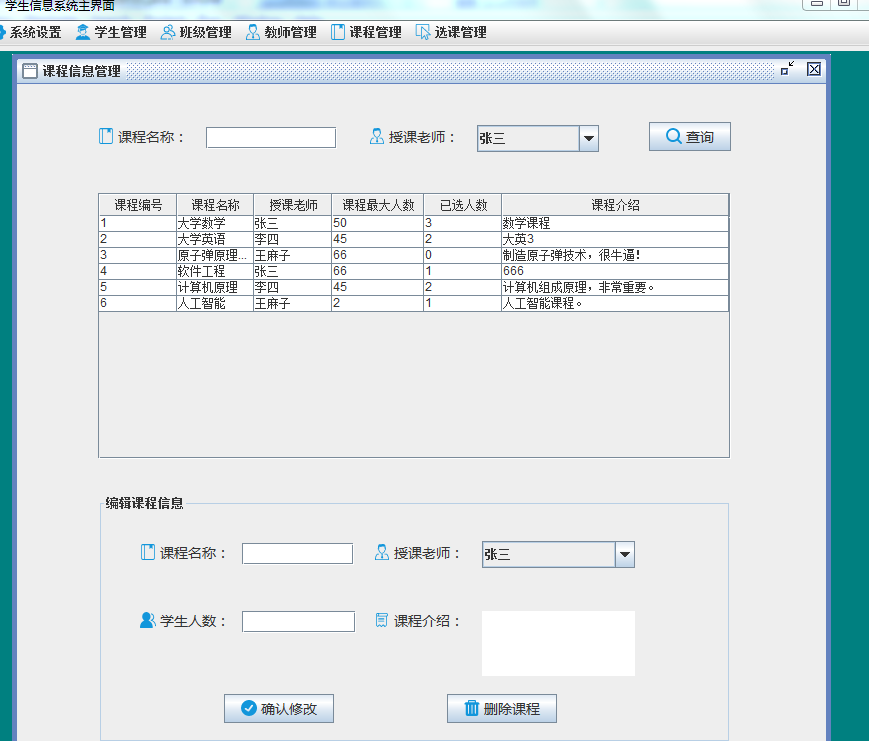Click the 课程编号 column header
The height and width of the screenshot is (741, 869).
tap(138, 205)
